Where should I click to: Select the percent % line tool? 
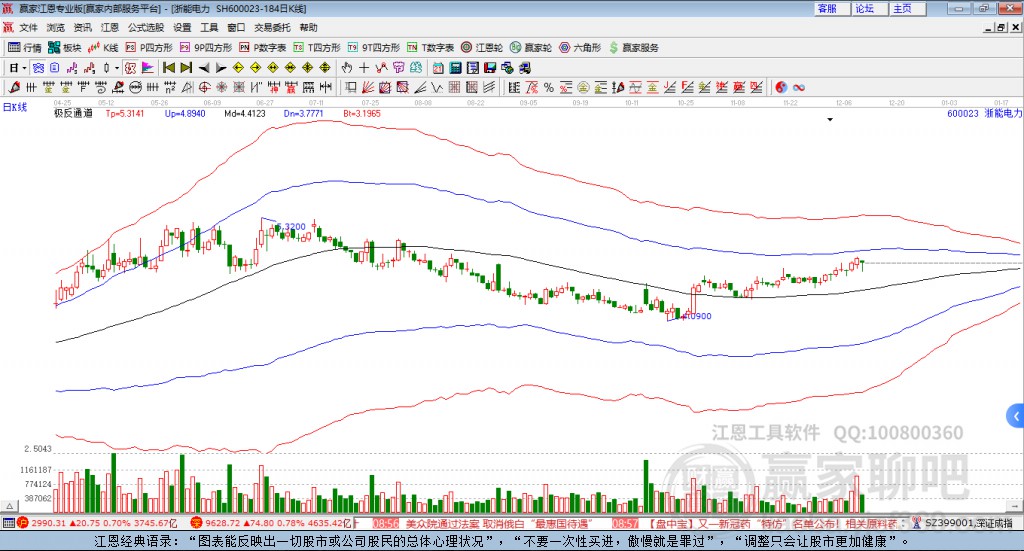tap(549, 87)
